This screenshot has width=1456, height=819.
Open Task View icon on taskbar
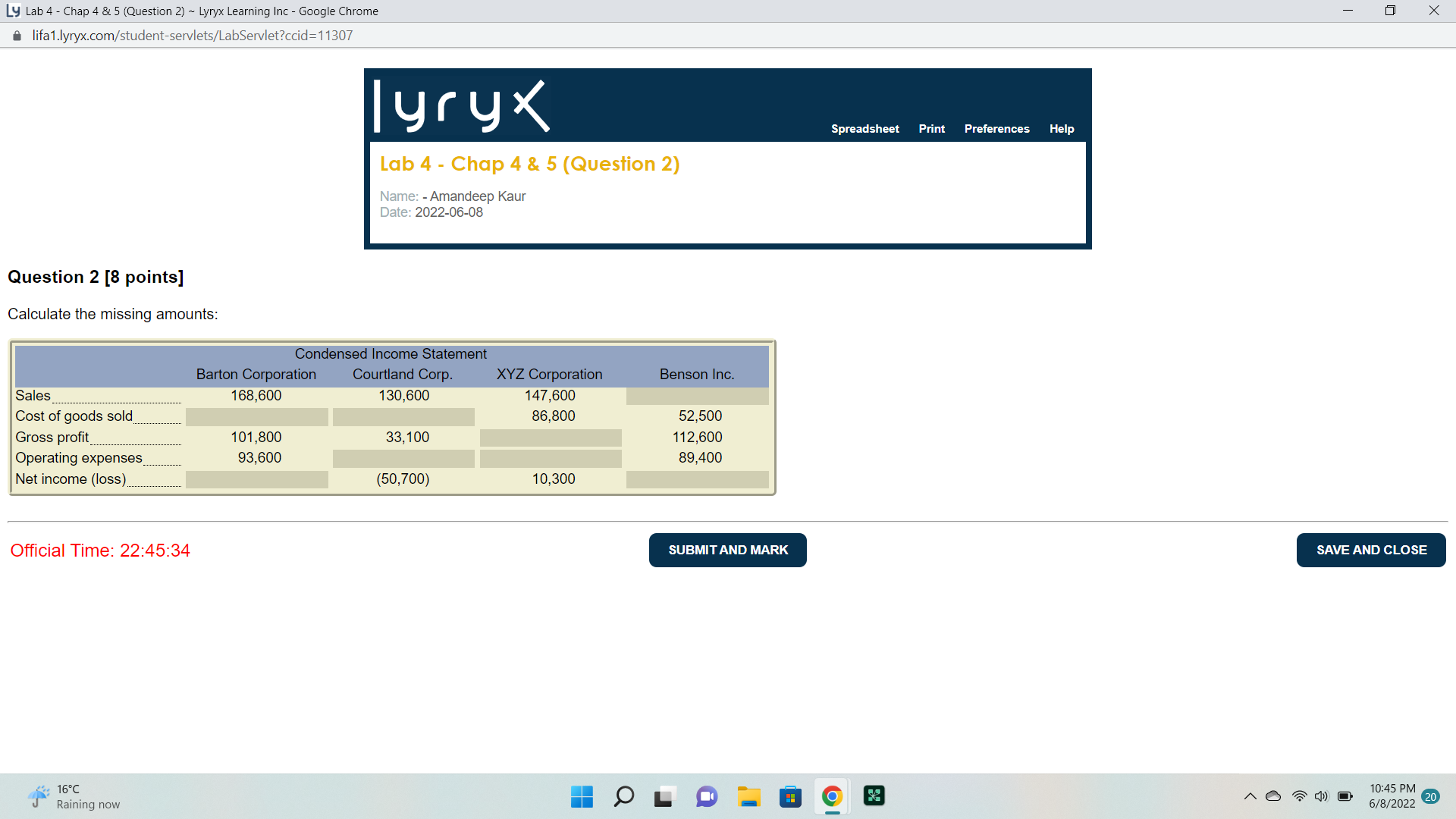click(664, 796)
